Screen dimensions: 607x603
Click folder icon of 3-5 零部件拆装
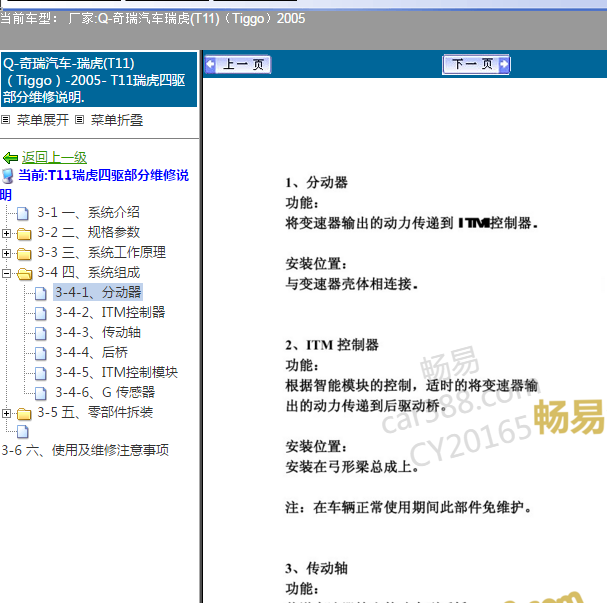click(x=24, y=414)
